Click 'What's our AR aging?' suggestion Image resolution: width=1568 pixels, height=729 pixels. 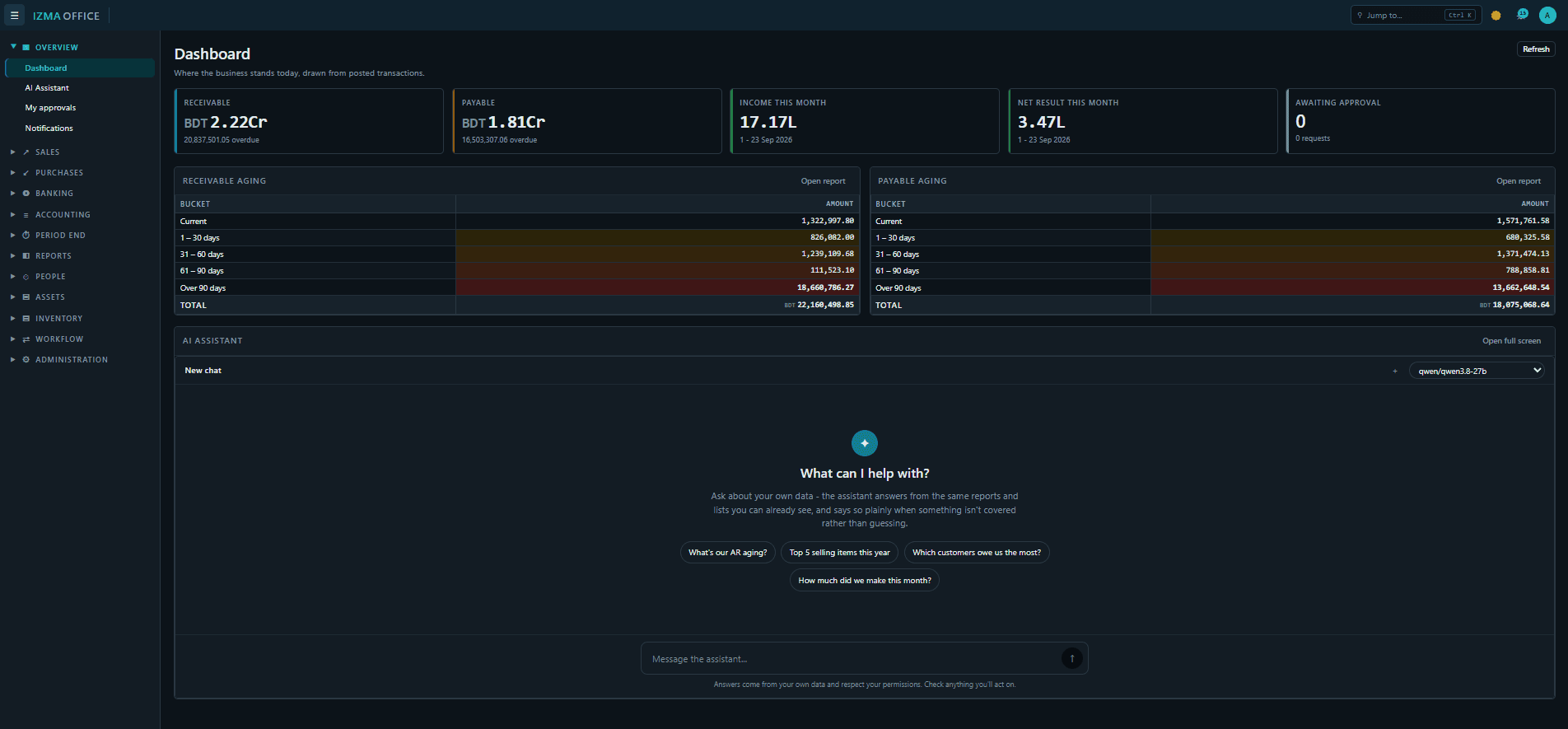pos(727,553)
